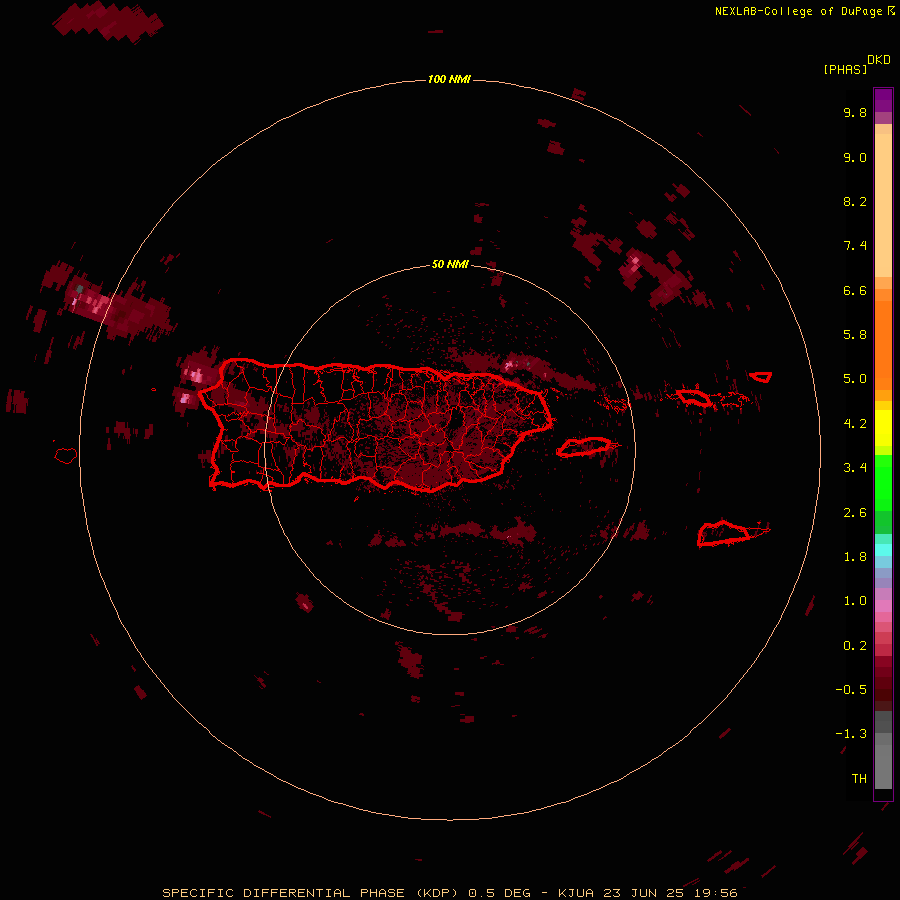Click the 9.8 value on the color scale
The image size is (900, 900).
855,112
